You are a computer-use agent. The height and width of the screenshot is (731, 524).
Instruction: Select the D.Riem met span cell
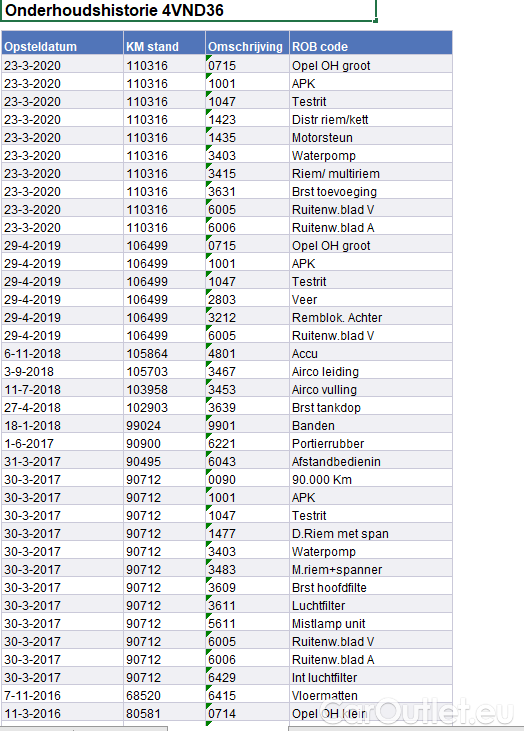tap(371, 533)
